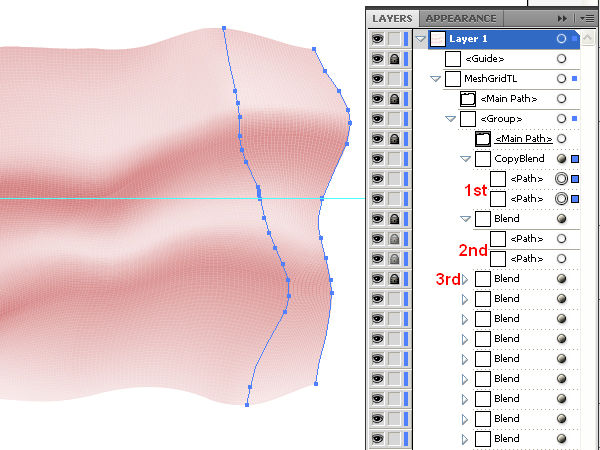Click Layer 1 blue selection indicator square

coord(574,39)
